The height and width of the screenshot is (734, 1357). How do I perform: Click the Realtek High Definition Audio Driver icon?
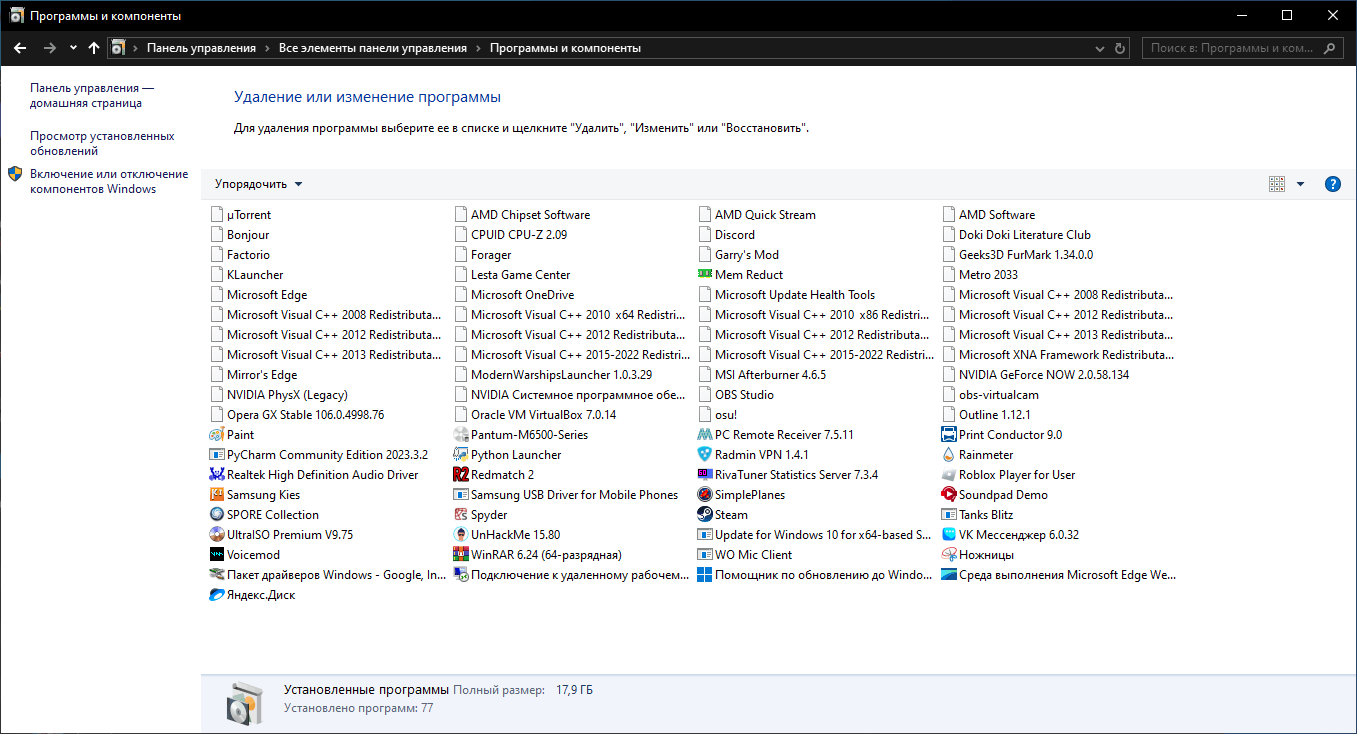point(217,475)
